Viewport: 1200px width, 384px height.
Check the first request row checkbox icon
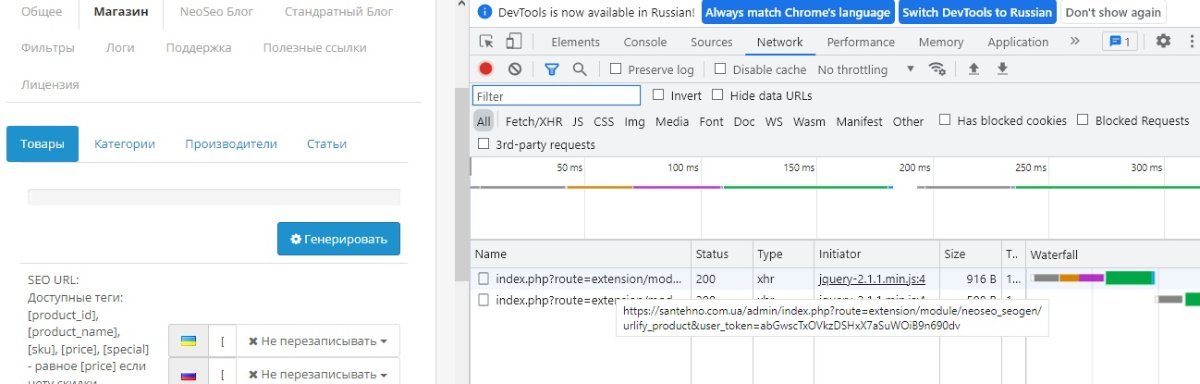[484, 279]
